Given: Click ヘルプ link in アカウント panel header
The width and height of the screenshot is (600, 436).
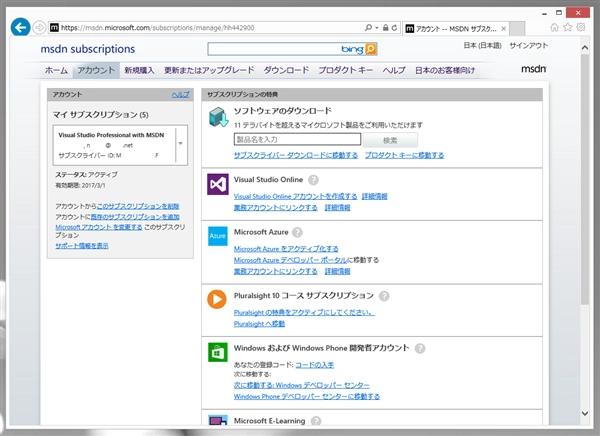Looking at the screenshot, I should 180,95.
